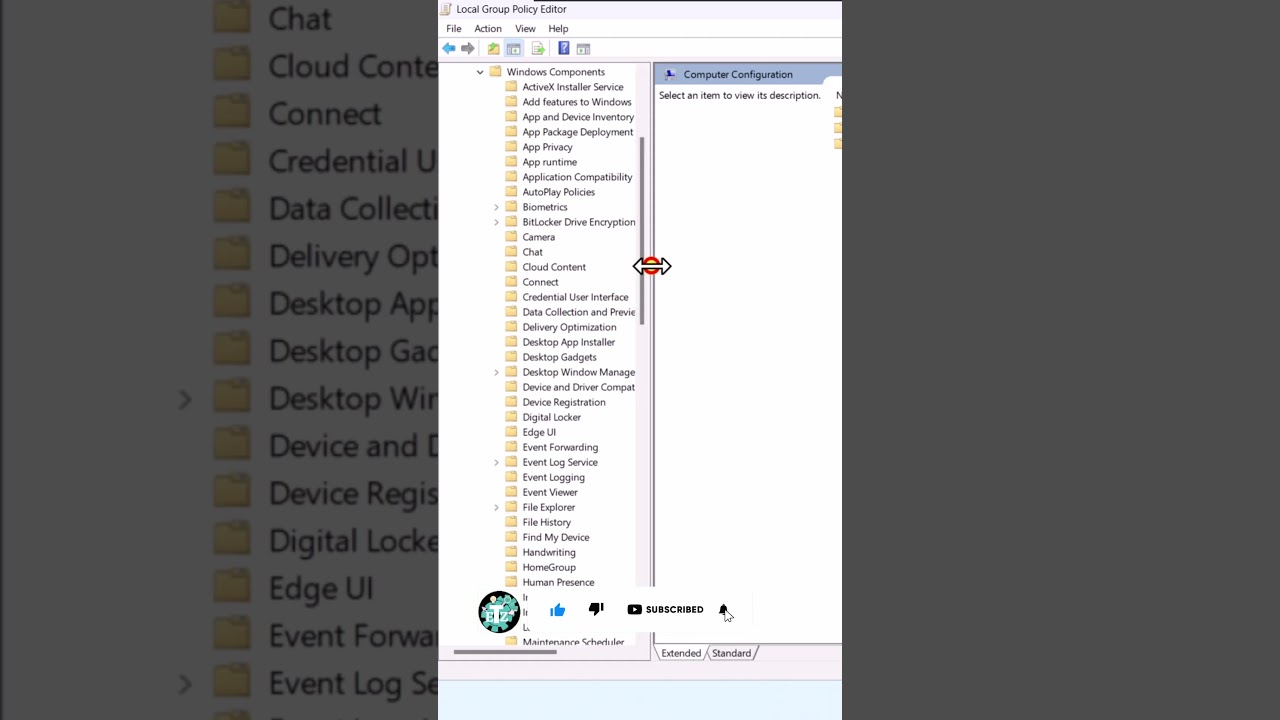
Task: Select Credential User Interface
Action: [x=575, y=297]
